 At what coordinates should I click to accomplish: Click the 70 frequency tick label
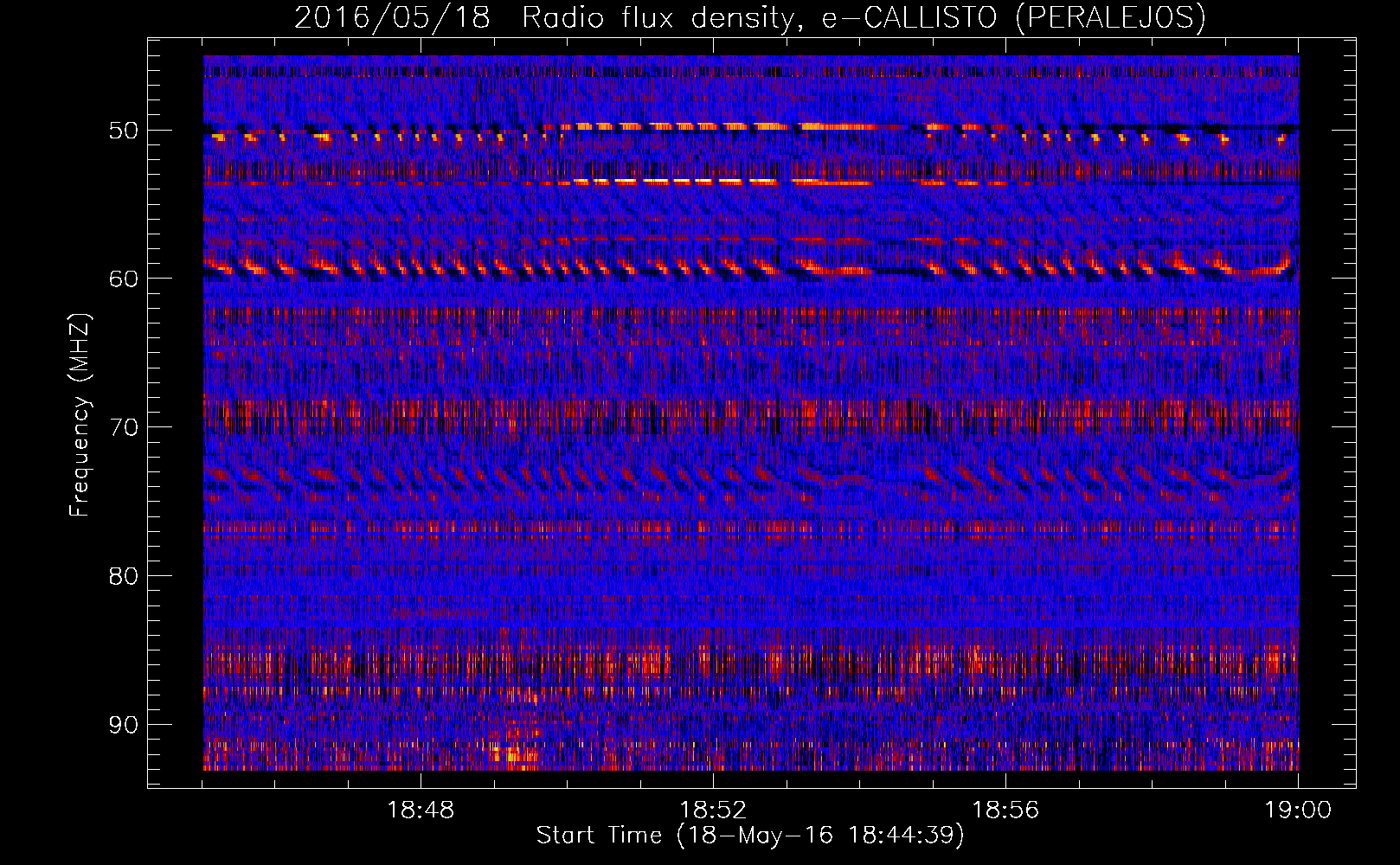point(123,427)
